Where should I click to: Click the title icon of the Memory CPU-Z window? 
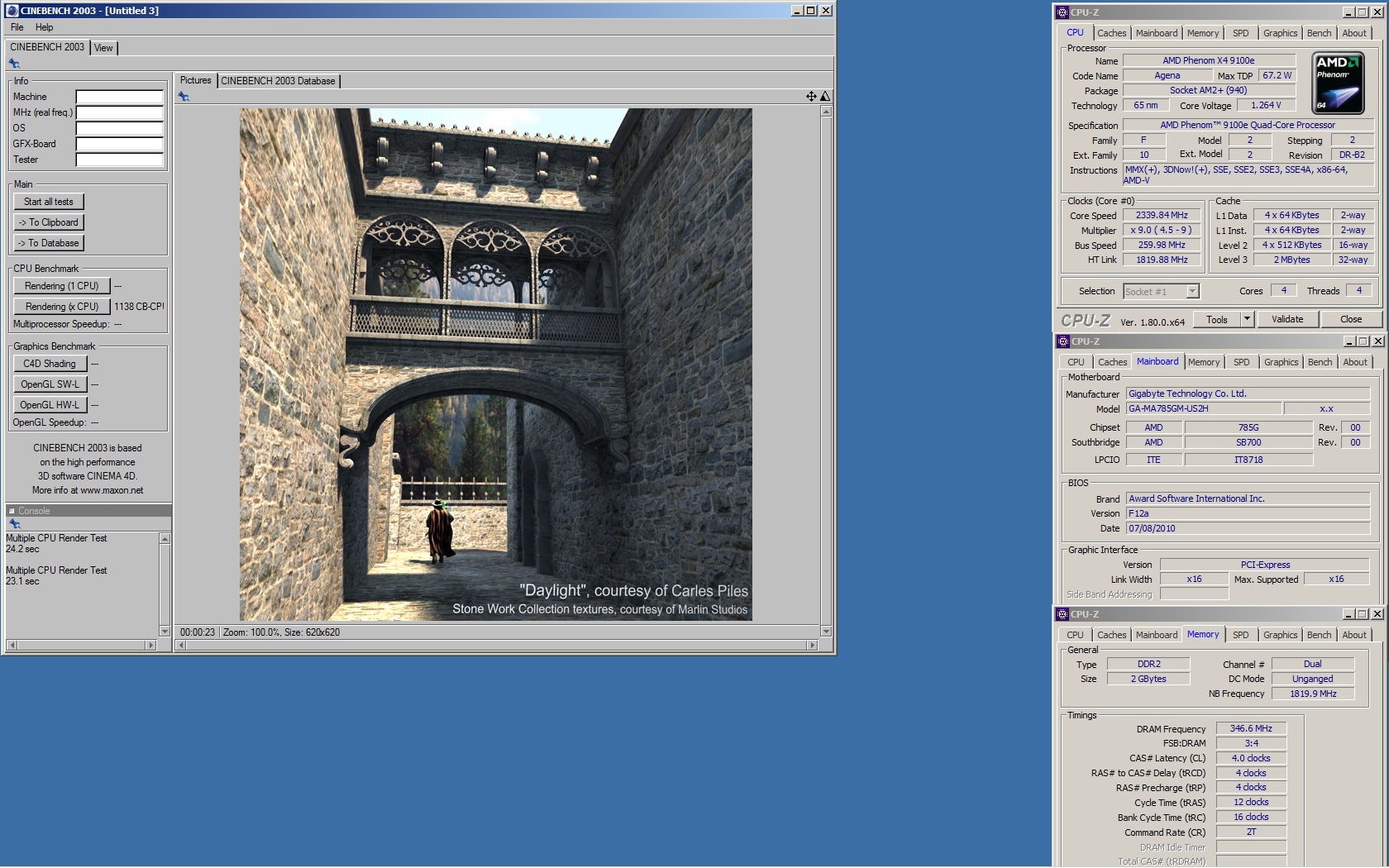1062,614
